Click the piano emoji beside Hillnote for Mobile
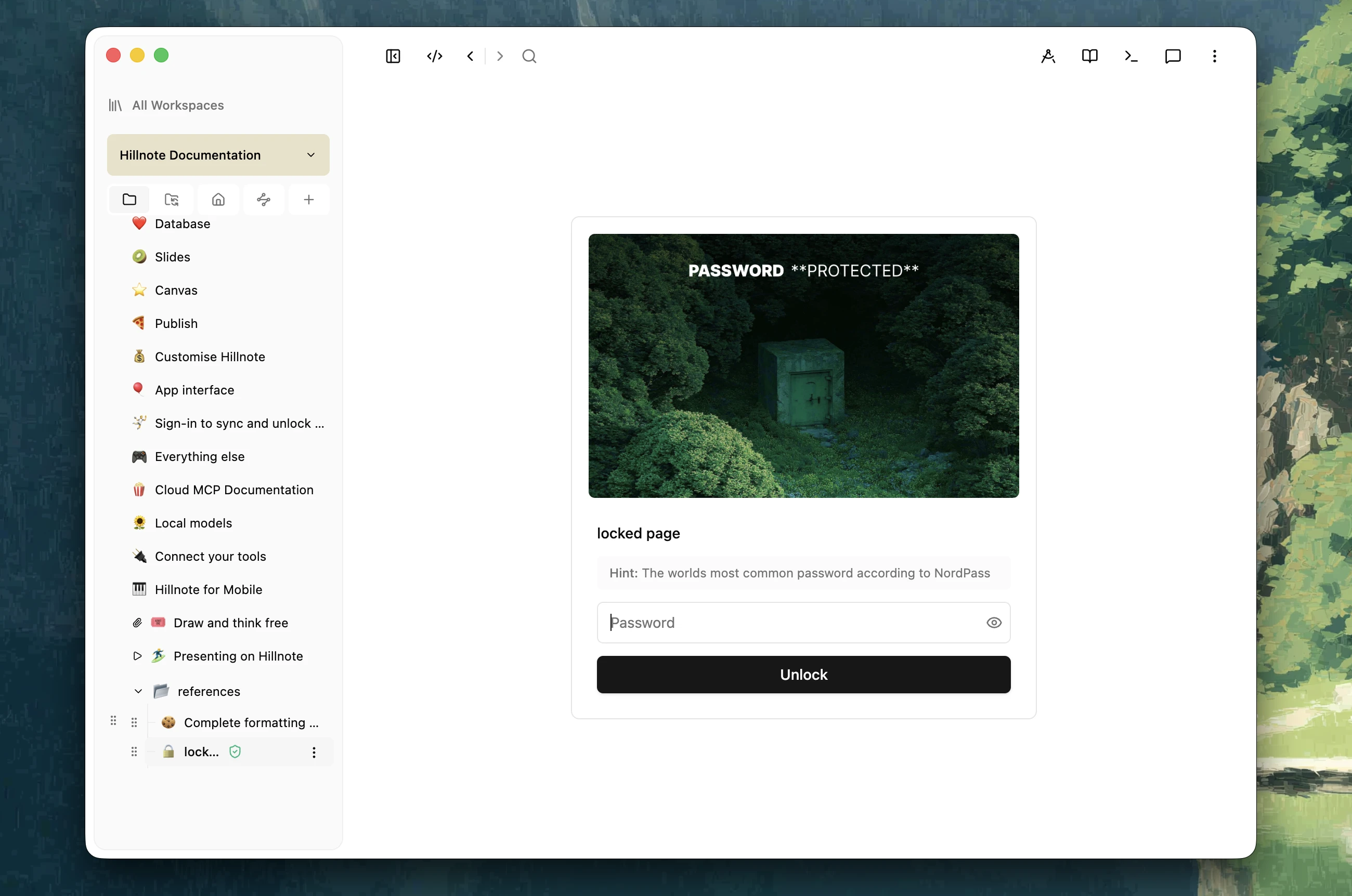 click(139, 589)
